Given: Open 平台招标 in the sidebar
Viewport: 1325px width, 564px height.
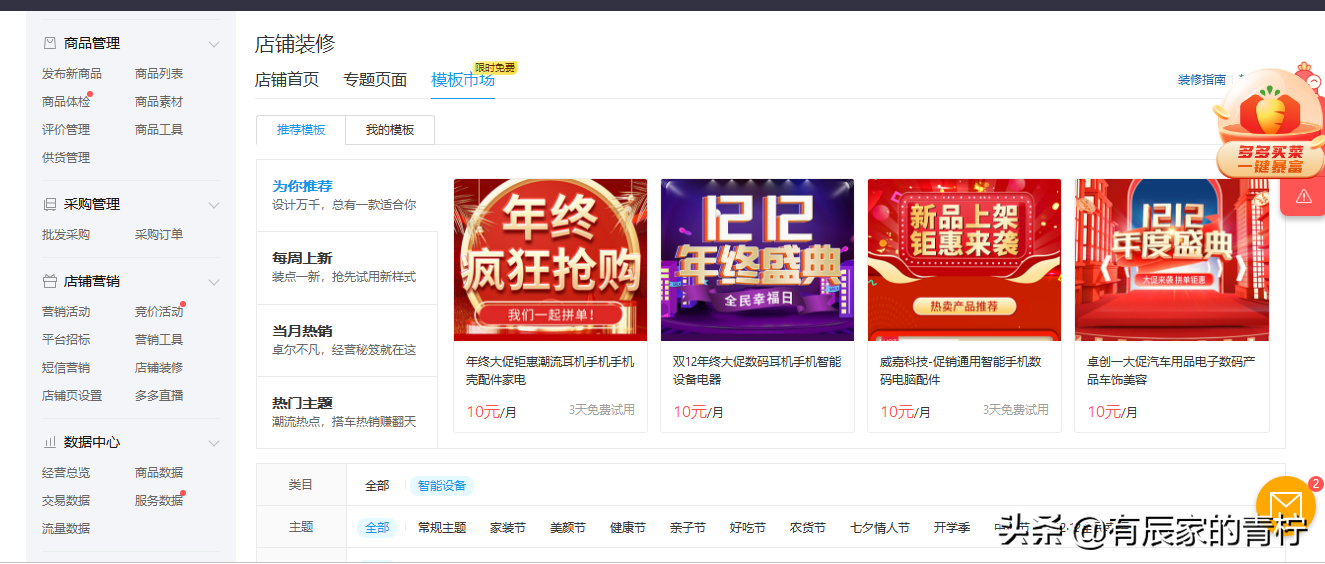Looking at the screenshot, I should tap(66, 340).
